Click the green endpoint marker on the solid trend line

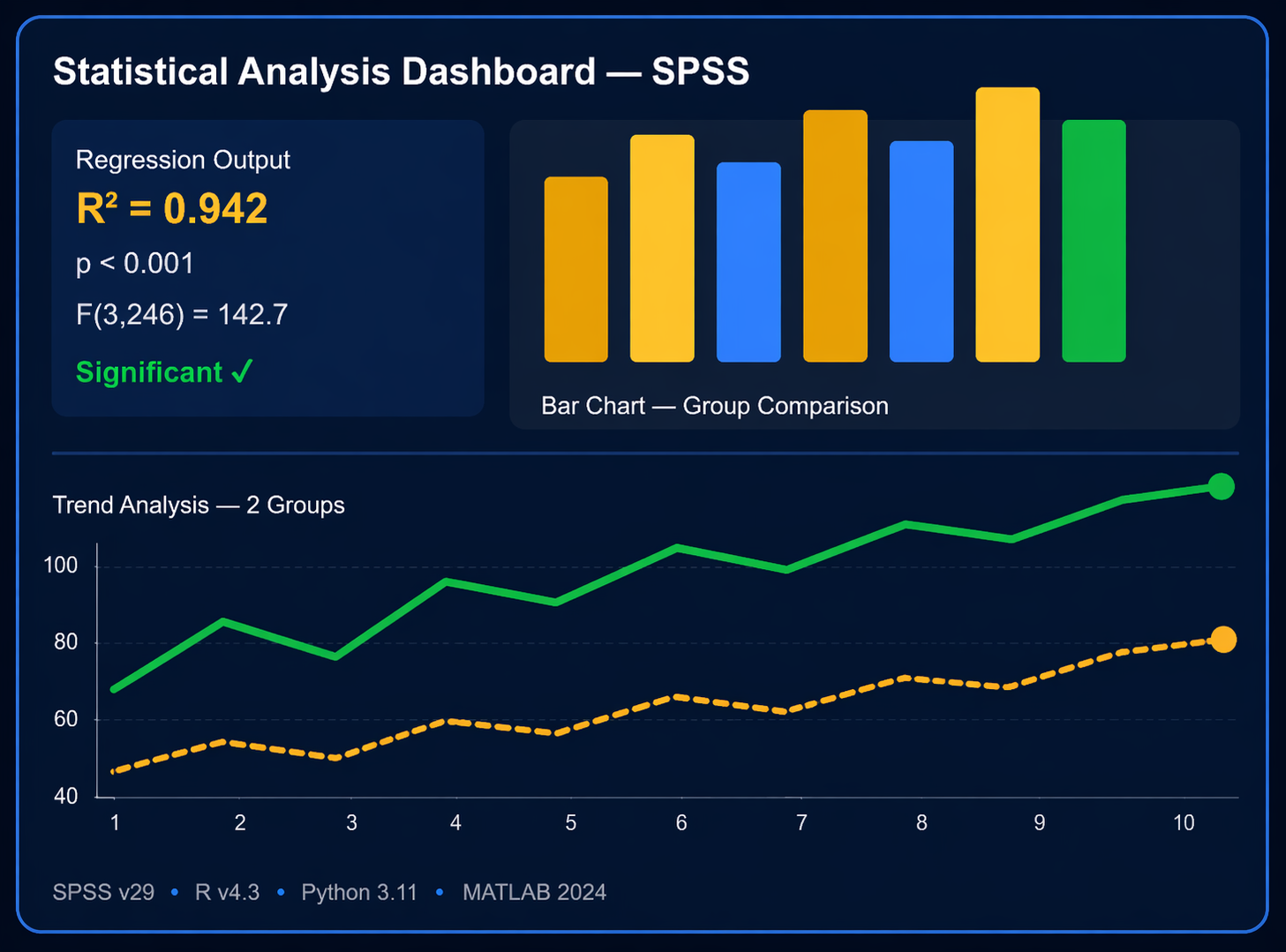tap(1221, 486)
